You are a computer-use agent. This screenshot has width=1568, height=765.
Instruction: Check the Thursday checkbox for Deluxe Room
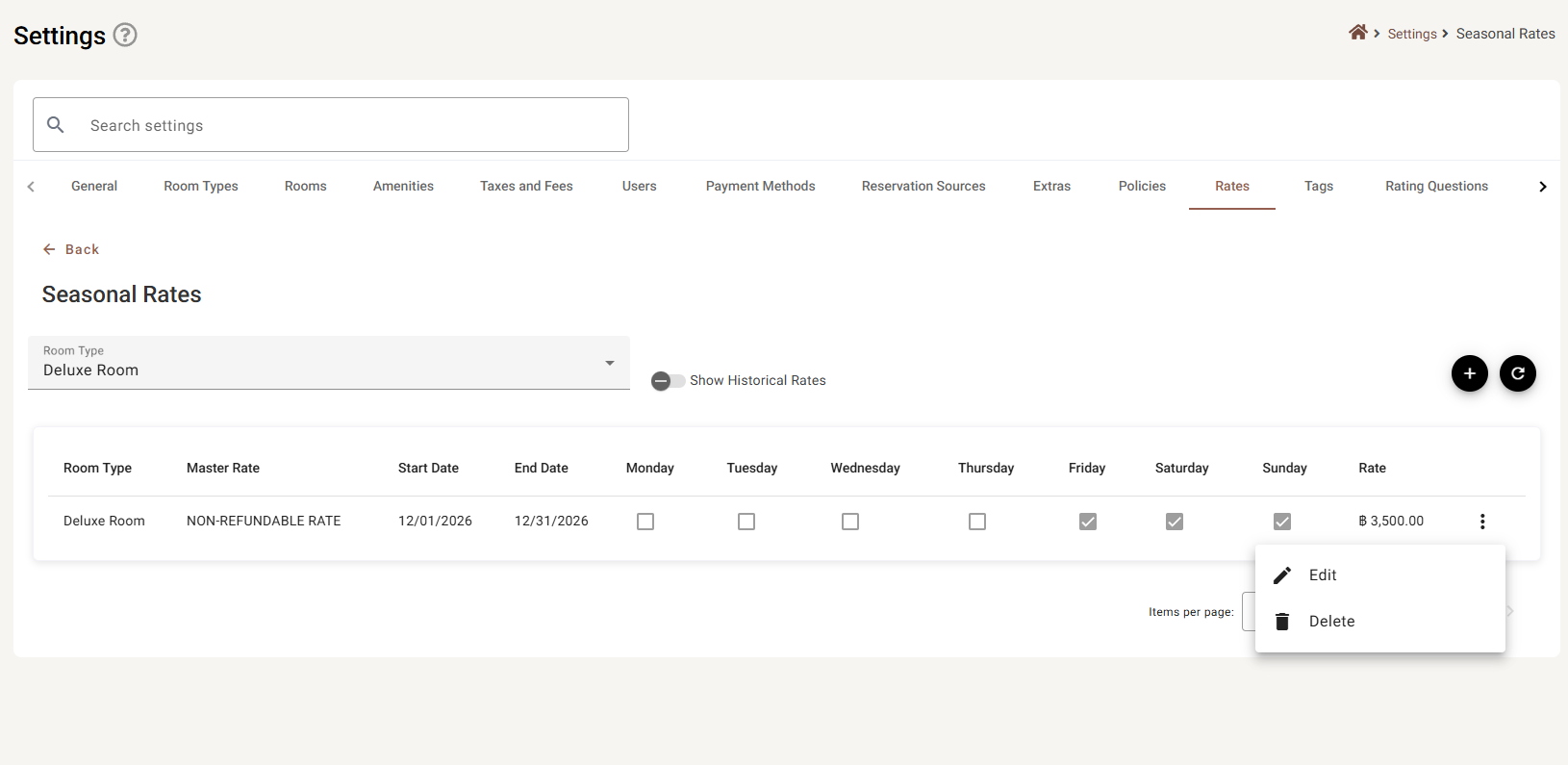pyautogui.click(x=977, y=522)
